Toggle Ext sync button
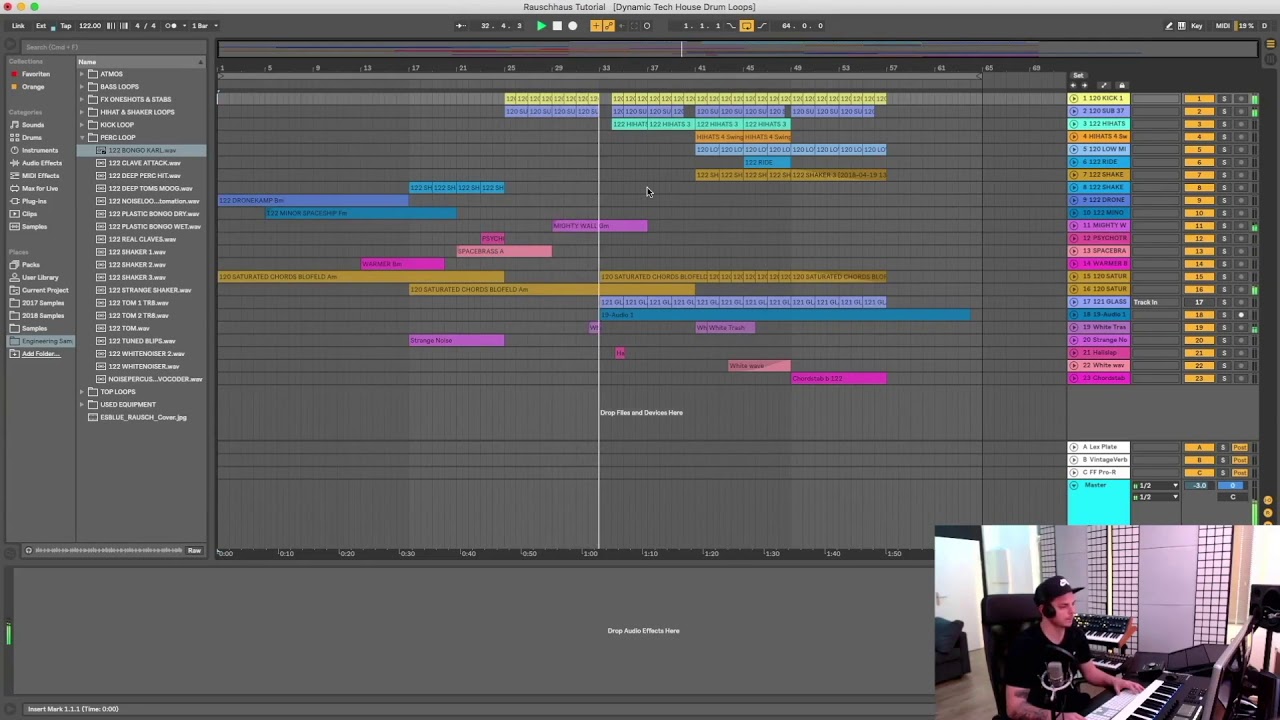Viewport: 1280px width, 720px height. point(41,26)
